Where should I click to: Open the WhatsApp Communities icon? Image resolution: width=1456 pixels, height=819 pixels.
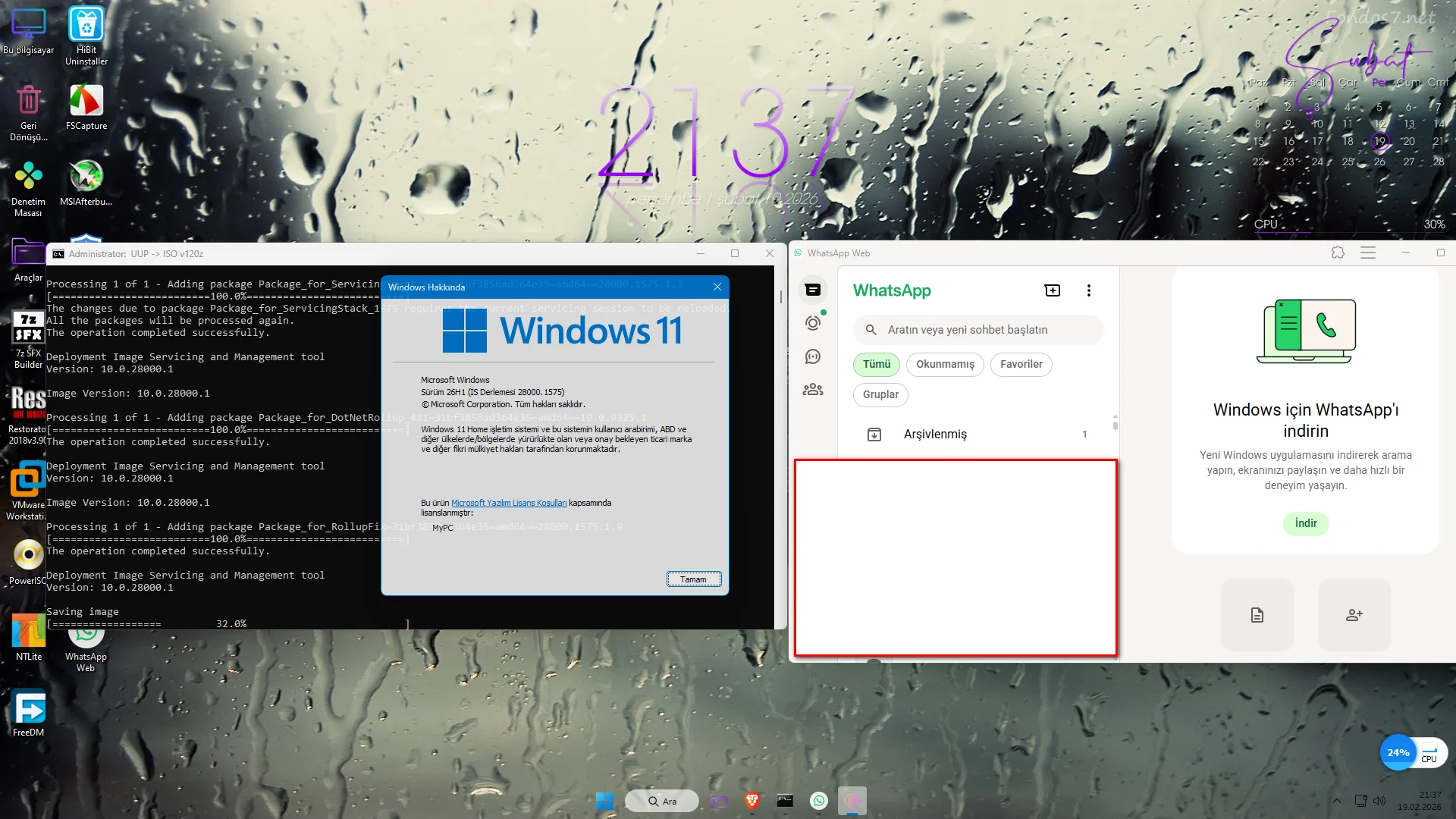pos(812,390)
